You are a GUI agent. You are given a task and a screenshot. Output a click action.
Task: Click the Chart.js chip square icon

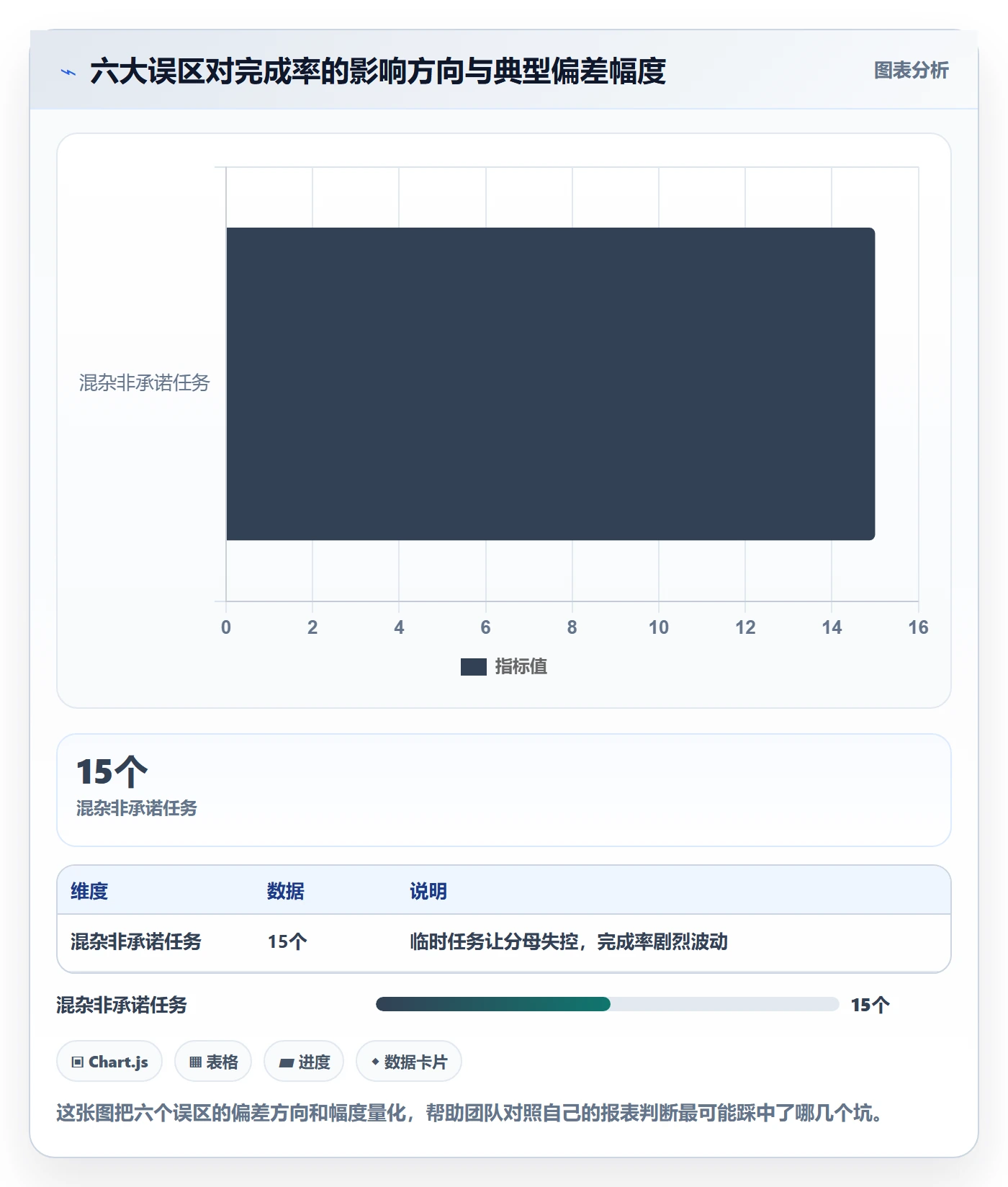78,1062
